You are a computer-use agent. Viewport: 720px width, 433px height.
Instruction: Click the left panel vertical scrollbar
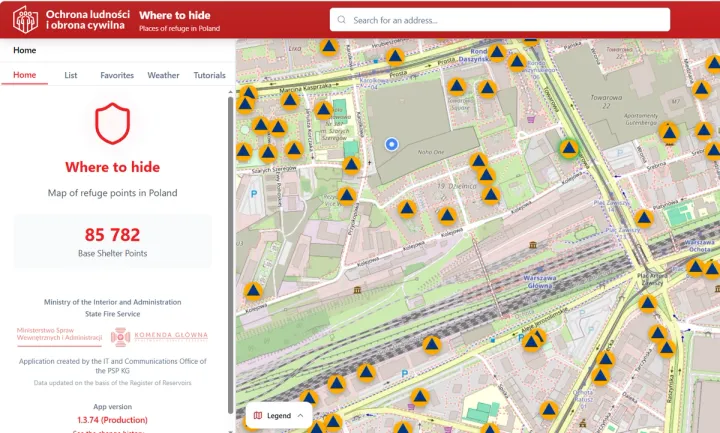tap(231, 255)
